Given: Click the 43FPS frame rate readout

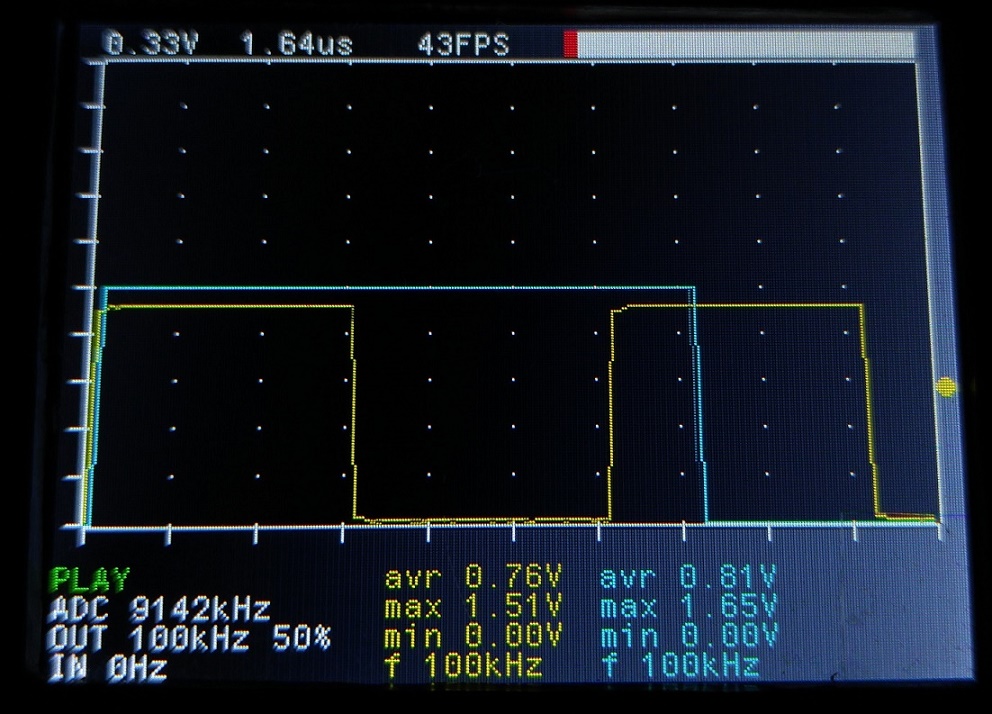Looking at the screenshot, I should [x=463, y=46].
